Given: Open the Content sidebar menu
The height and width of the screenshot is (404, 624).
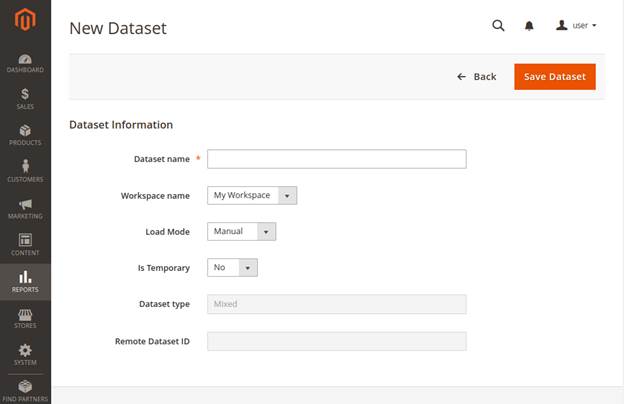Looking at the screenshot, I should [25, 245].
